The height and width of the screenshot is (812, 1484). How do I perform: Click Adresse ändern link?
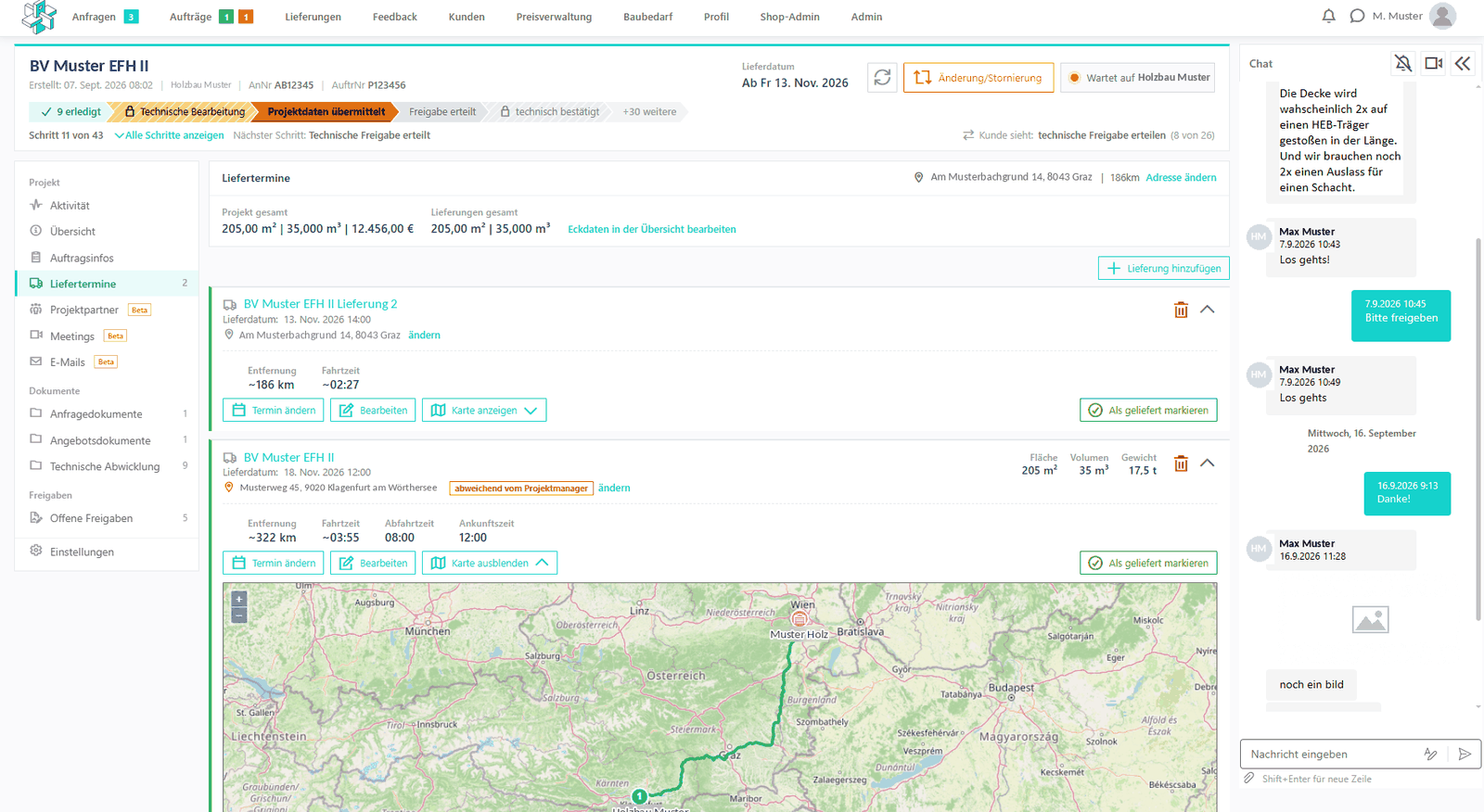[1181, 178]
